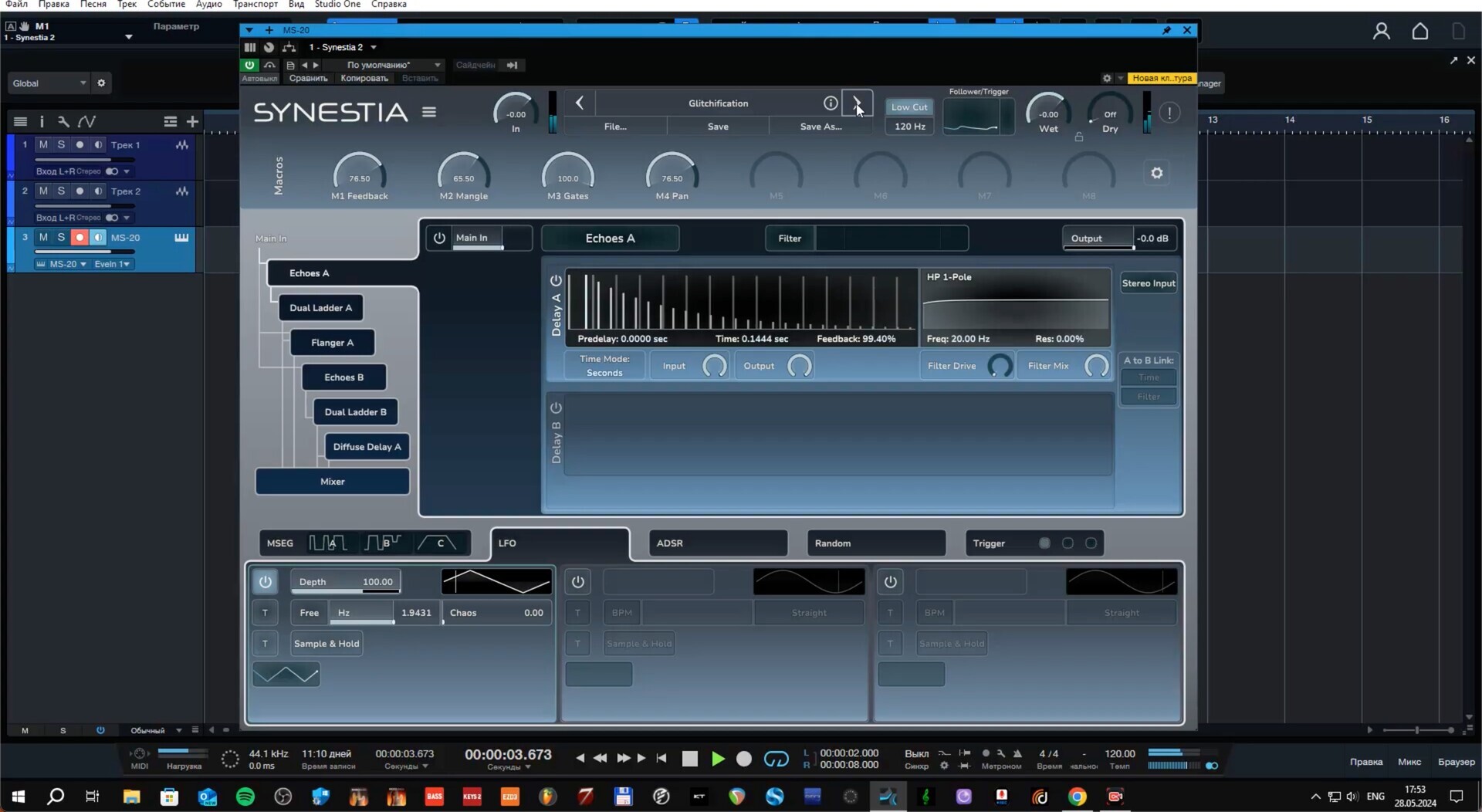Select Dual Ladder A module
1482x812 pixels.
tap(320, 307)
